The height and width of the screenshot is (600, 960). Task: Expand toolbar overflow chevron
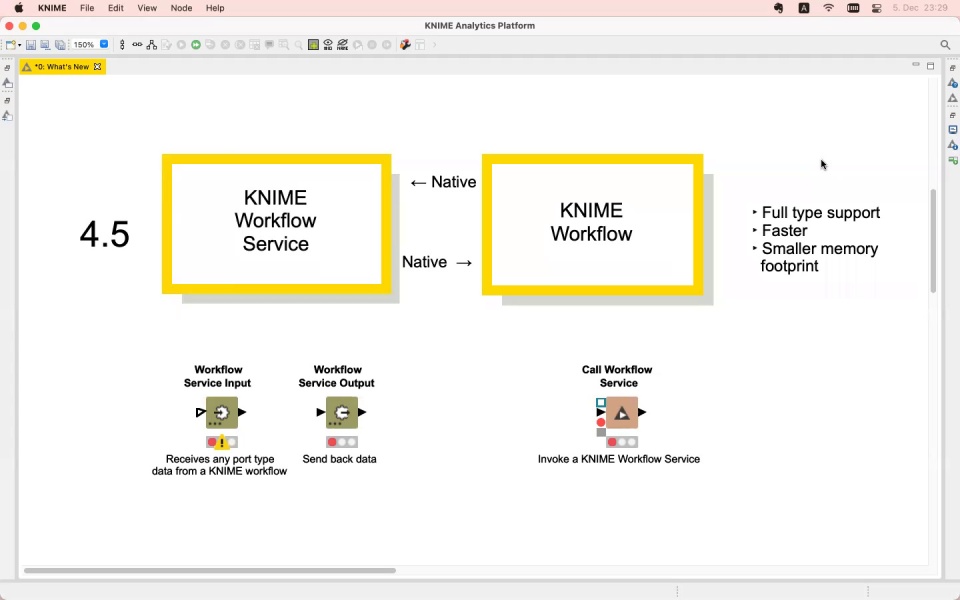(435, 45)
